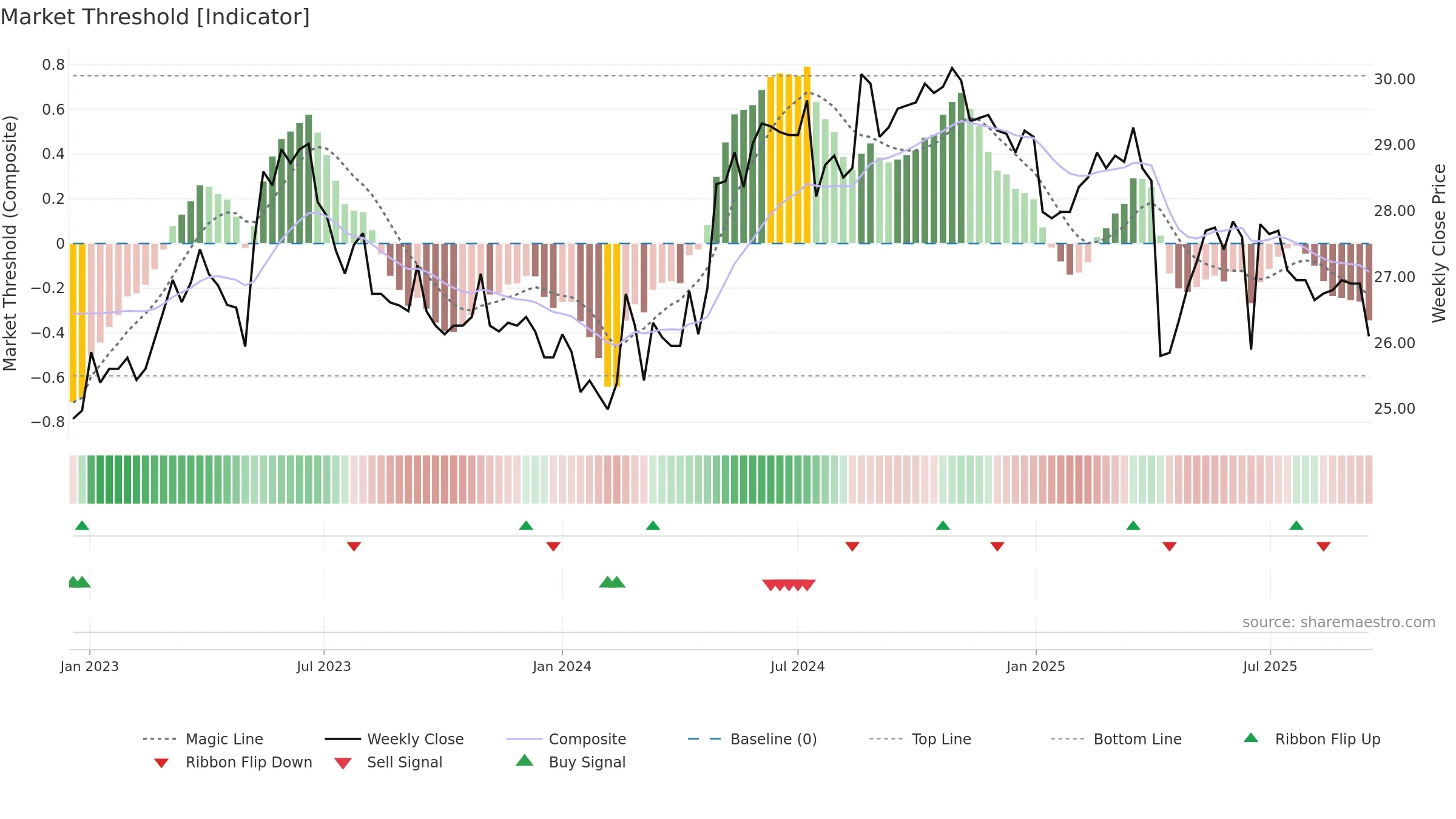
Task: Click green Ribbon Flip Up triangle just before Jan 2024
Action: pyautogui.click(x=526, y=525)
